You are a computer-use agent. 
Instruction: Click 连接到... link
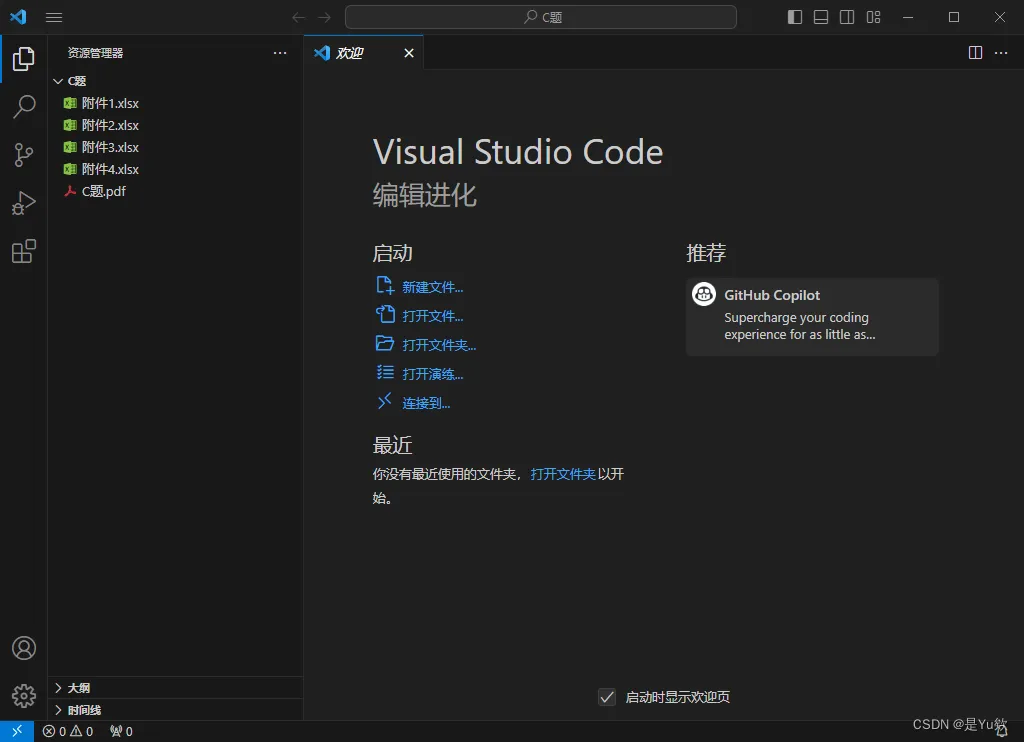click(426, 403)
